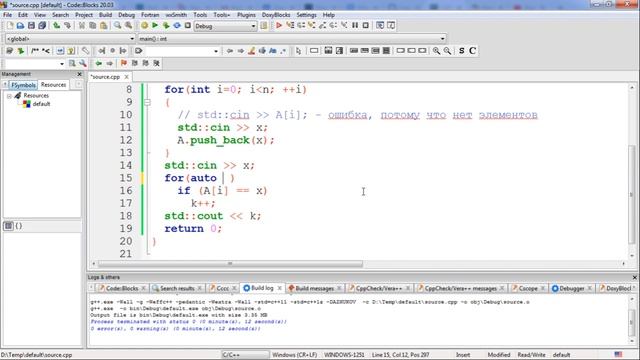Pause the debugger

click(x=355, y=25)
